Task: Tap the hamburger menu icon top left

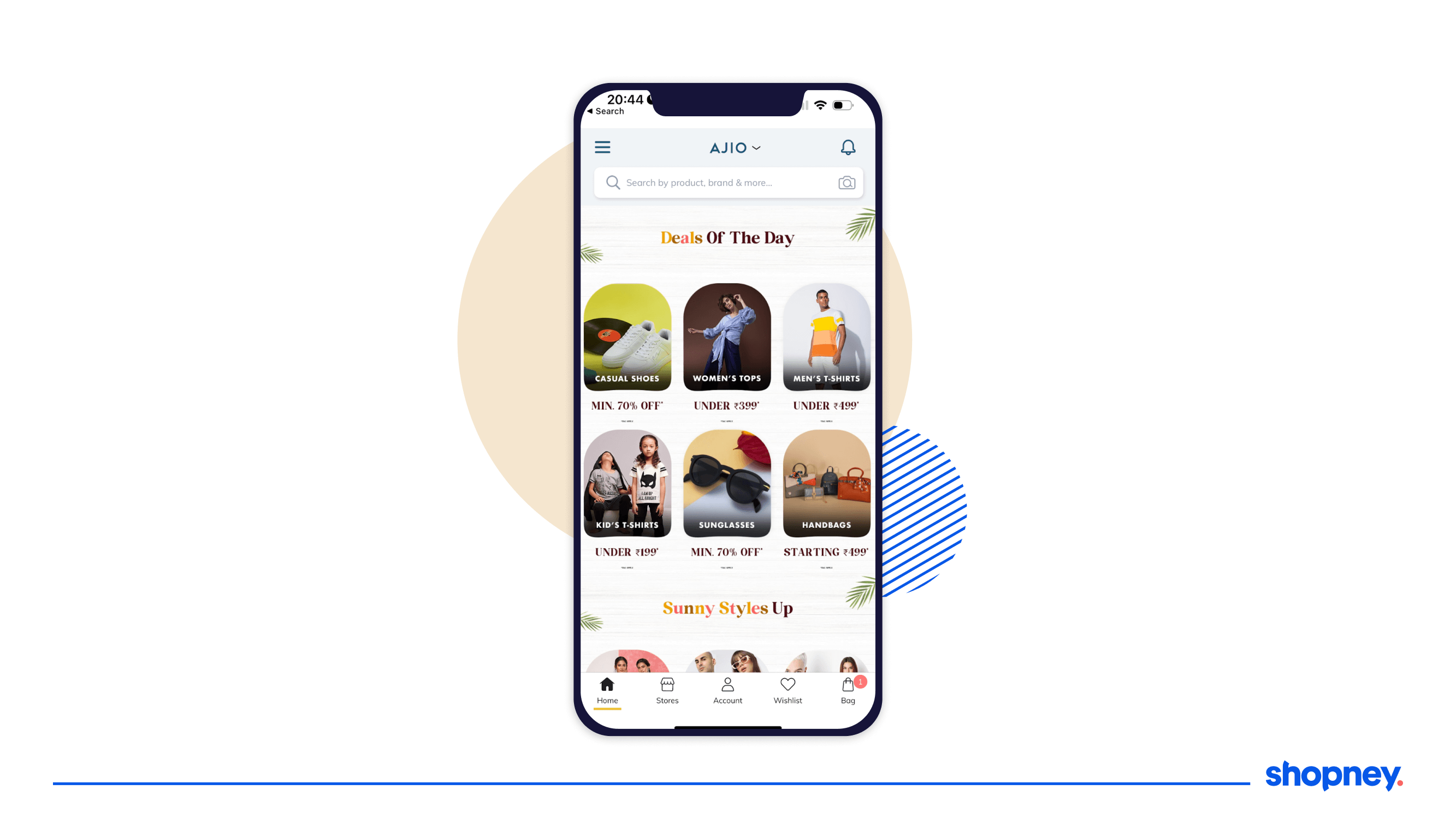Action: pyautogui.click(x=602, y=147)
